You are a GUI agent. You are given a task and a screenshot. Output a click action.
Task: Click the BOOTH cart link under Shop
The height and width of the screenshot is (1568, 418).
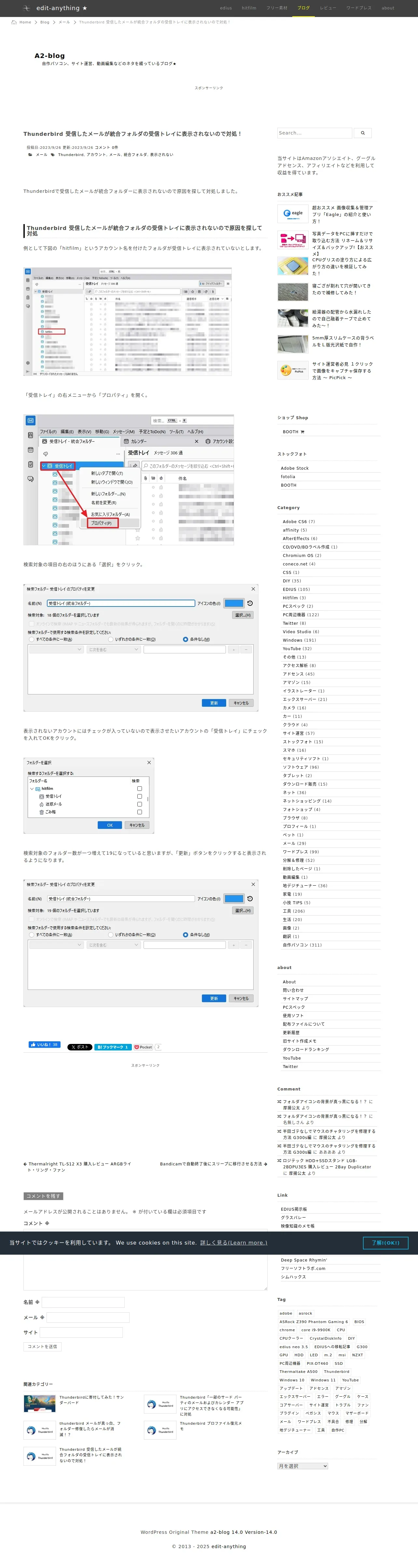point(293,432)
